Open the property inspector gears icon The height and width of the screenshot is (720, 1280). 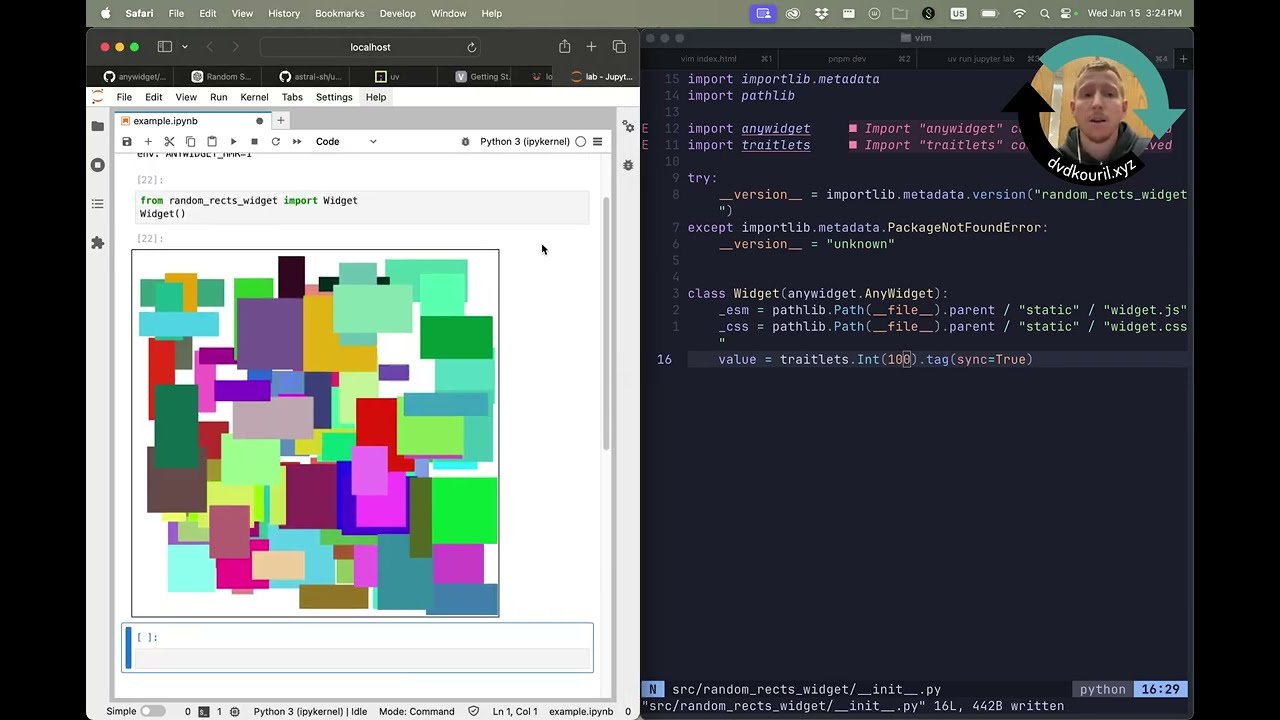coord(628,127)
